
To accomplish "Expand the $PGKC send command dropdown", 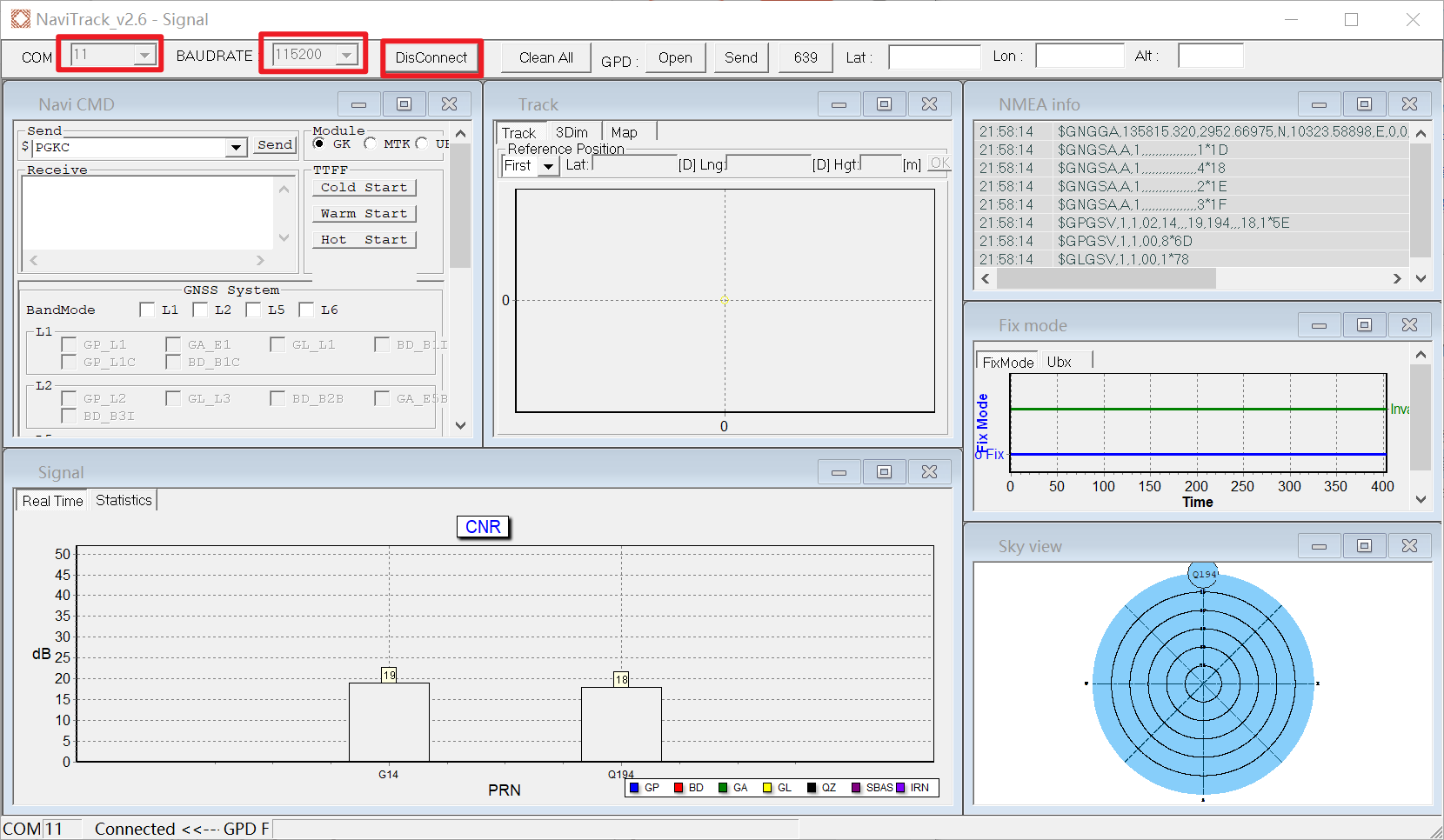I will coord(236,148).
